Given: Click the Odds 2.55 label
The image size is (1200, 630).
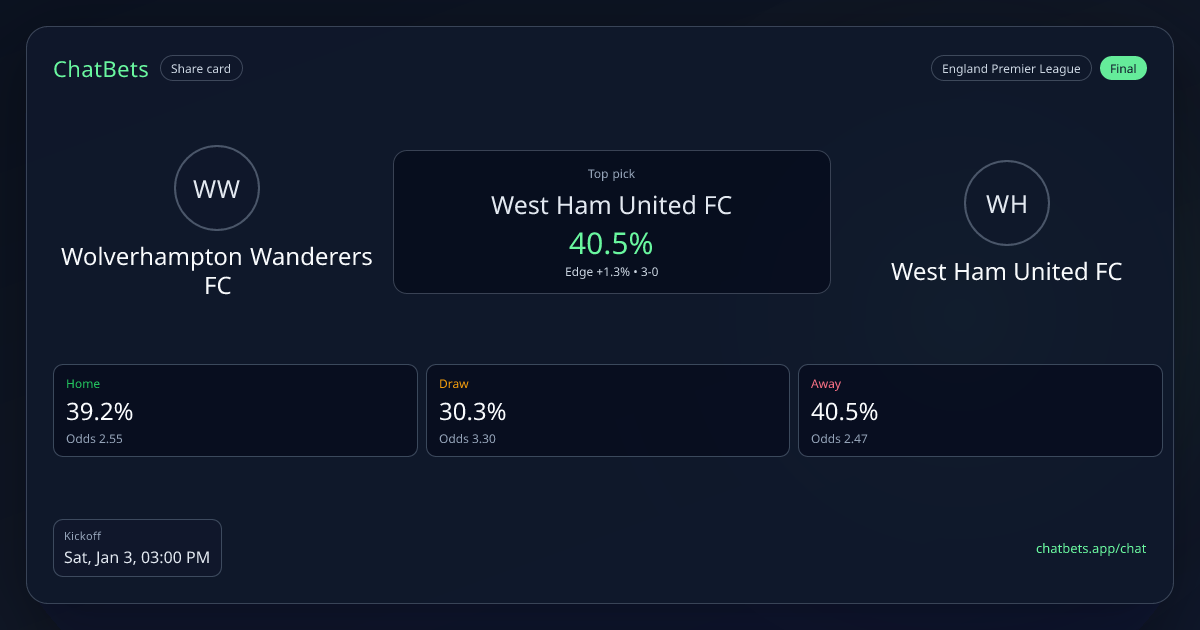Looking at the screenshot, I should pos(94,438).
